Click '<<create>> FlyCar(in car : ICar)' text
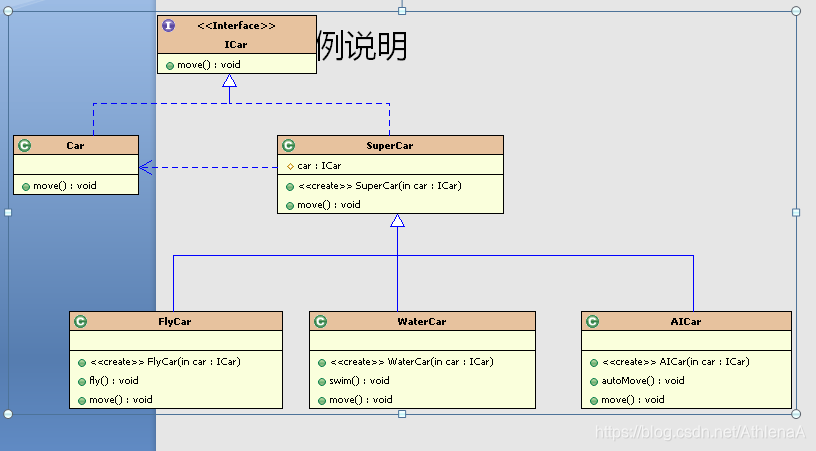 (x=165, y=362)
